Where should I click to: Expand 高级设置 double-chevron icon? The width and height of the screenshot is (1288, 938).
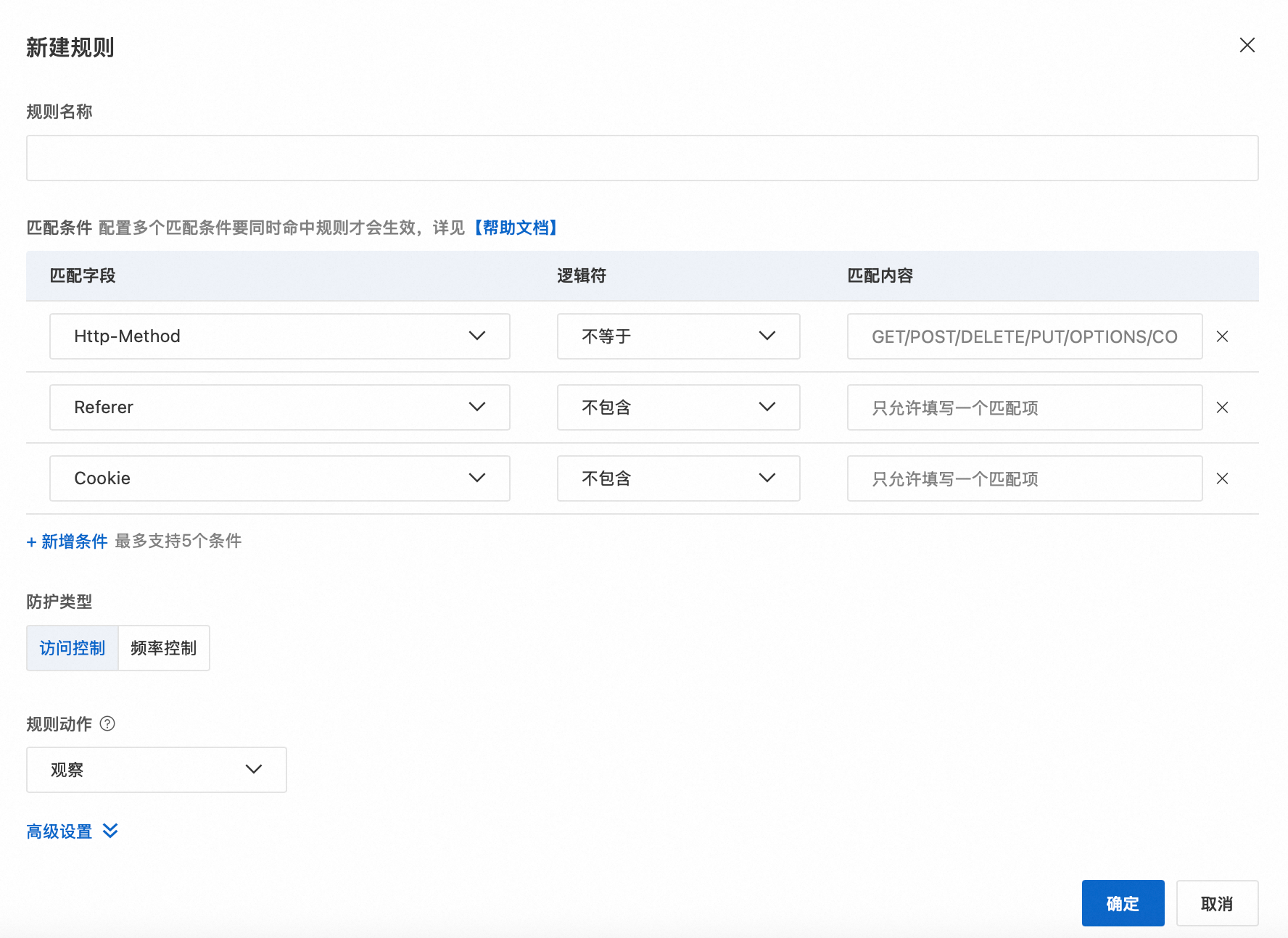[x=110, y=831]
